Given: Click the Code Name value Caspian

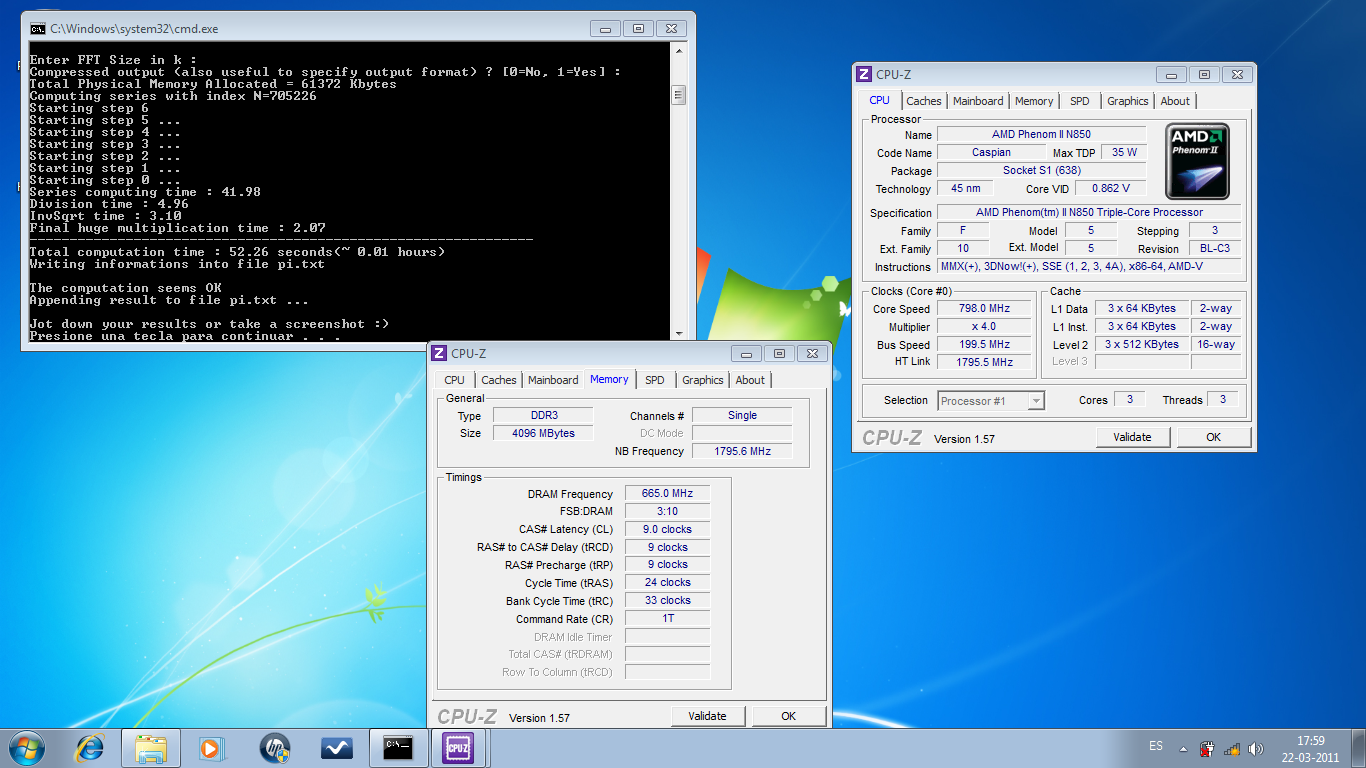Looking at the screenshot, I should (x=991, y=152).
